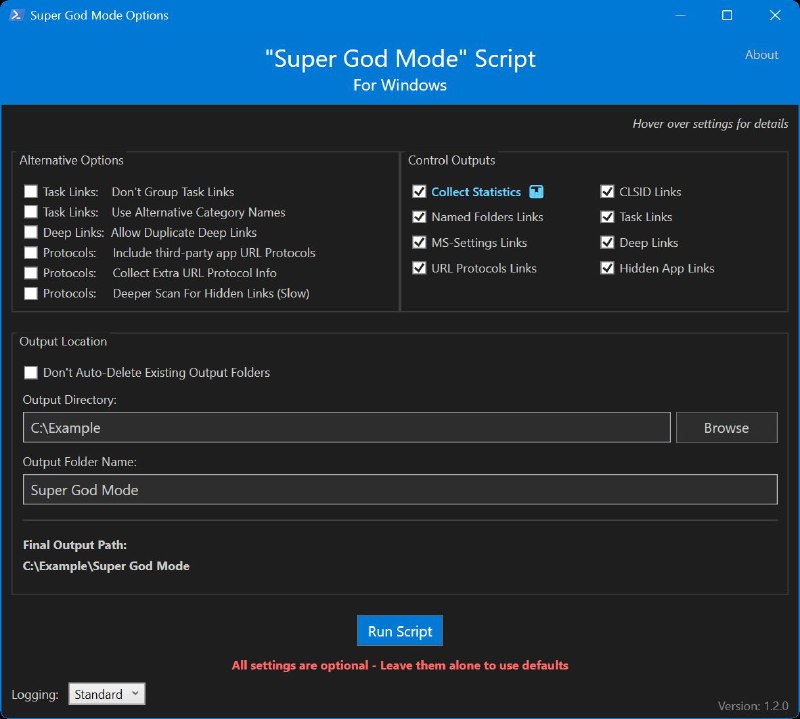Uncheck CLSID Links output
Image resolution: width=800 pixels, height=719 pixels.
tap(608, 191)
